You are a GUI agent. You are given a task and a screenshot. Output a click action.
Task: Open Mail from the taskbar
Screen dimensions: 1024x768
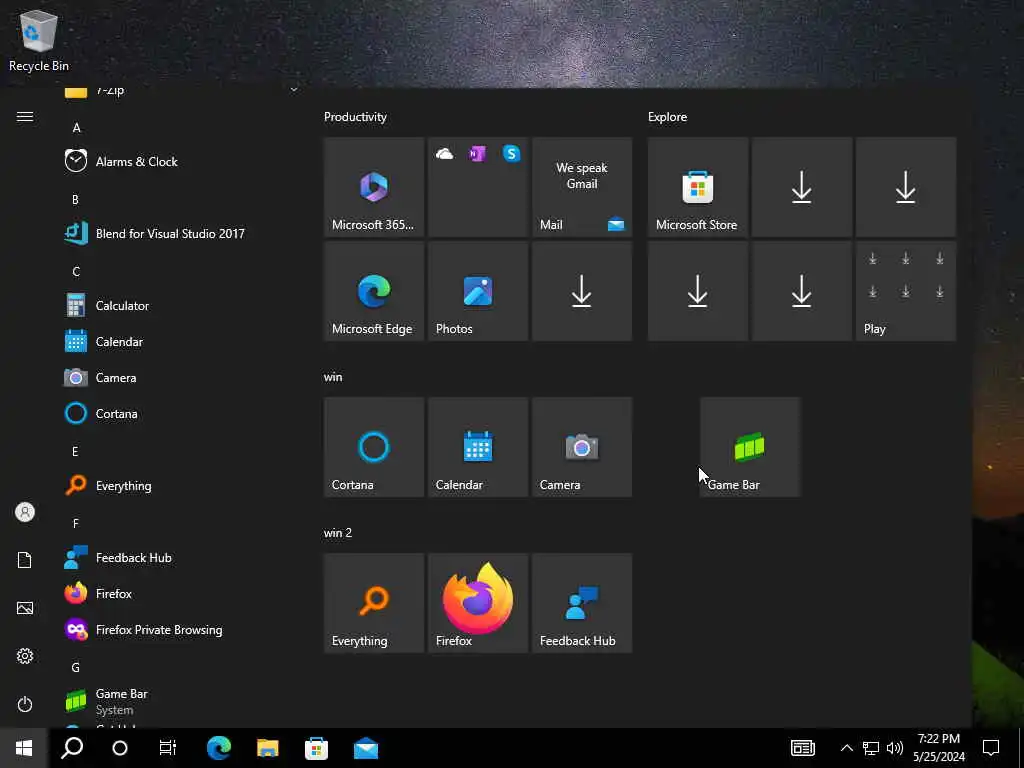pos(366,748)
